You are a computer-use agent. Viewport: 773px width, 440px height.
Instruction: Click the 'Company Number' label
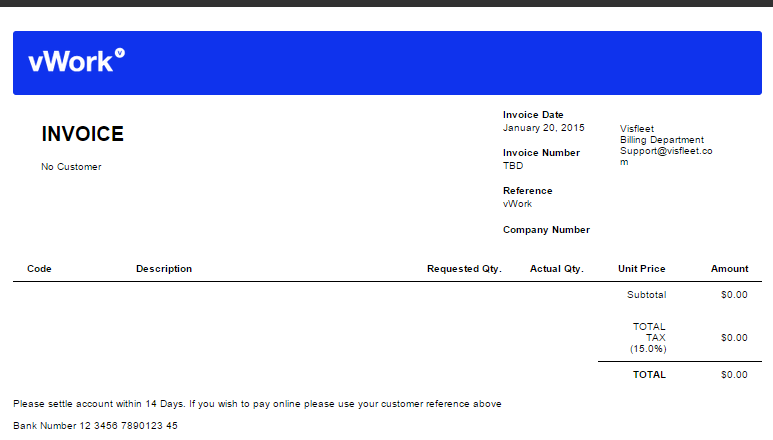[x=546, y=230]
